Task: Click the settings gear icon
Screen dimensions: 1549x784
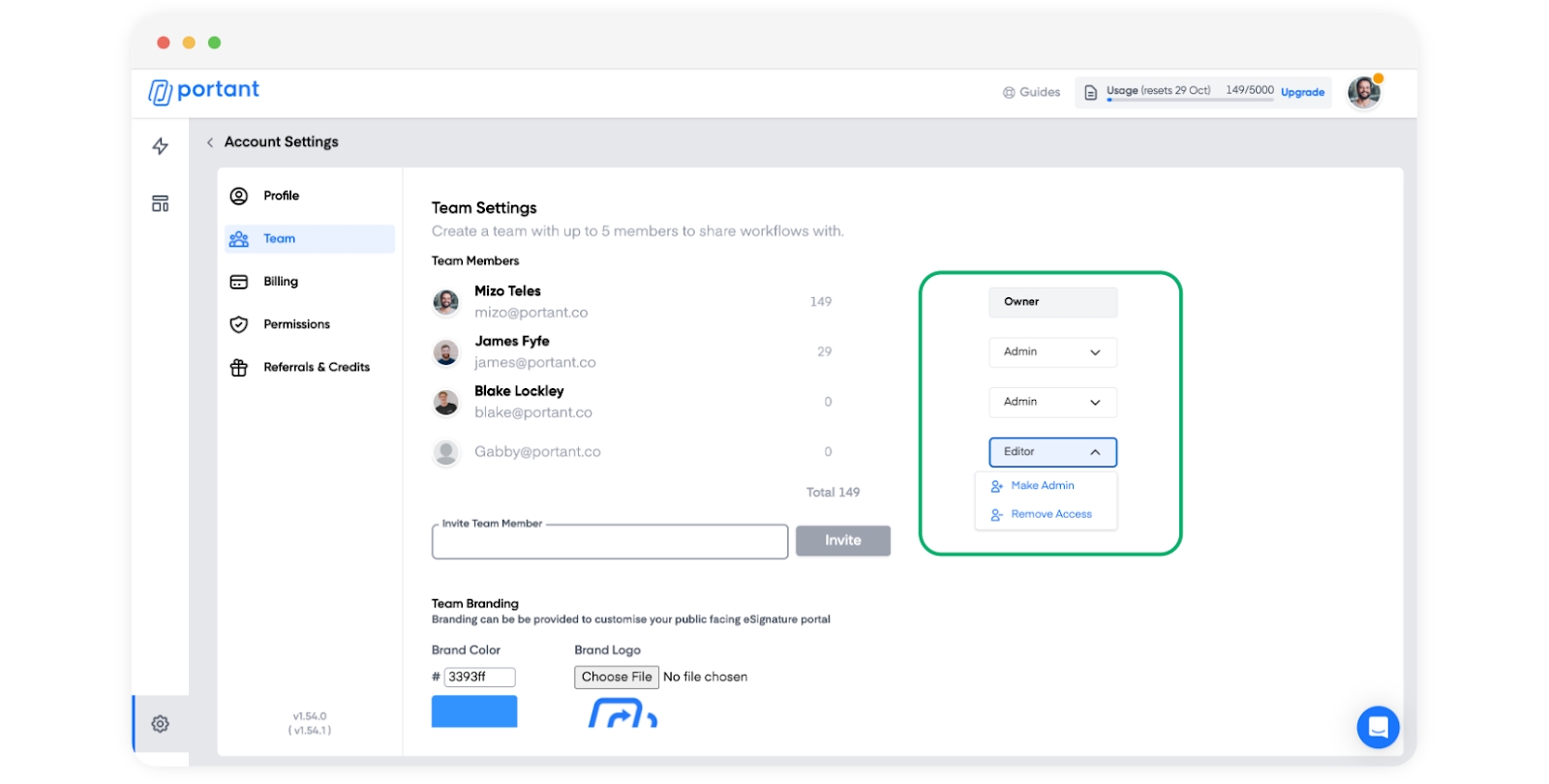Action: pyautogui.click(x=161, y=724)
